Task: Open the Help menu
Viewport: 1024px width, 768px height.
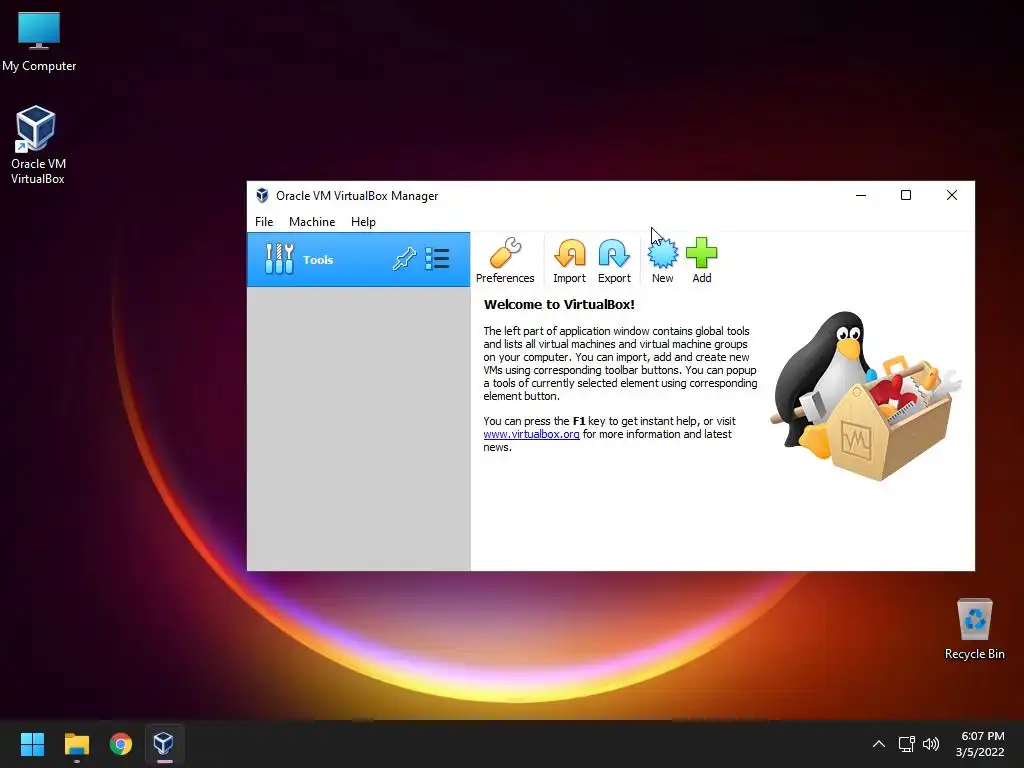Action: coord(363,221)
